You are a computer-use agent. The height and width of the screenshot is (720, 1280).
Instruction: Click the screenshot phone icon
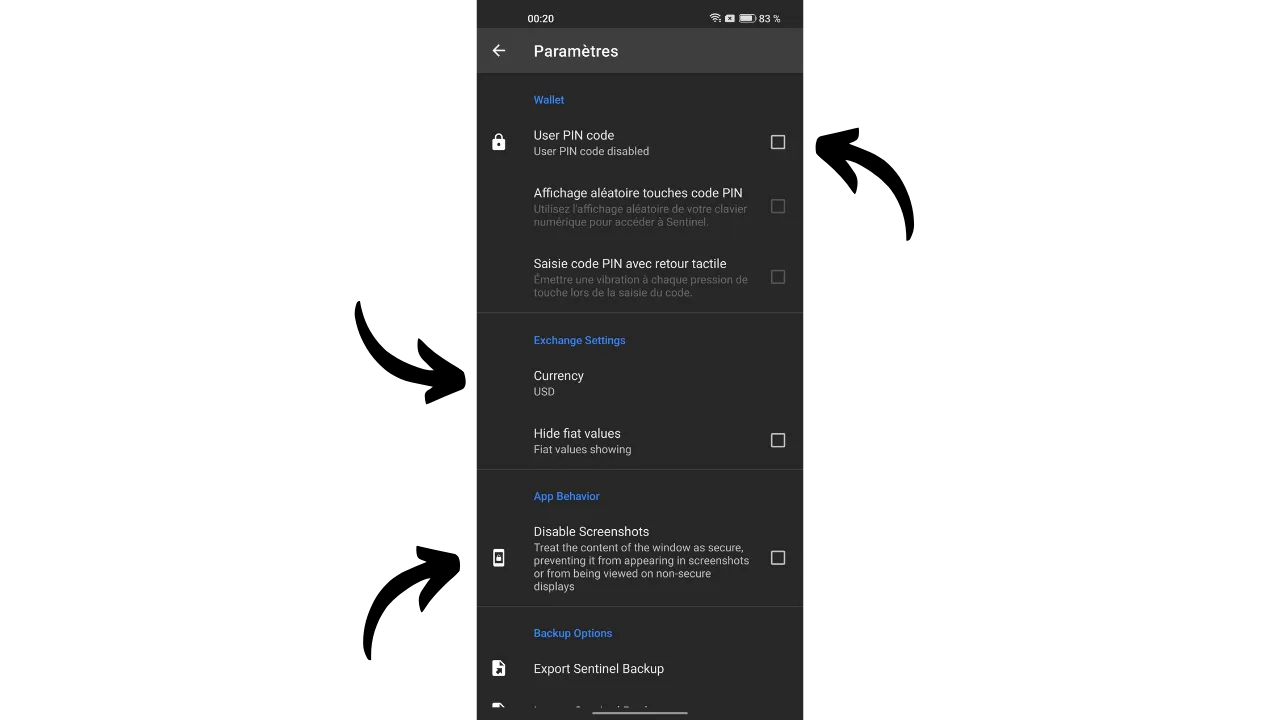[499, 558]
